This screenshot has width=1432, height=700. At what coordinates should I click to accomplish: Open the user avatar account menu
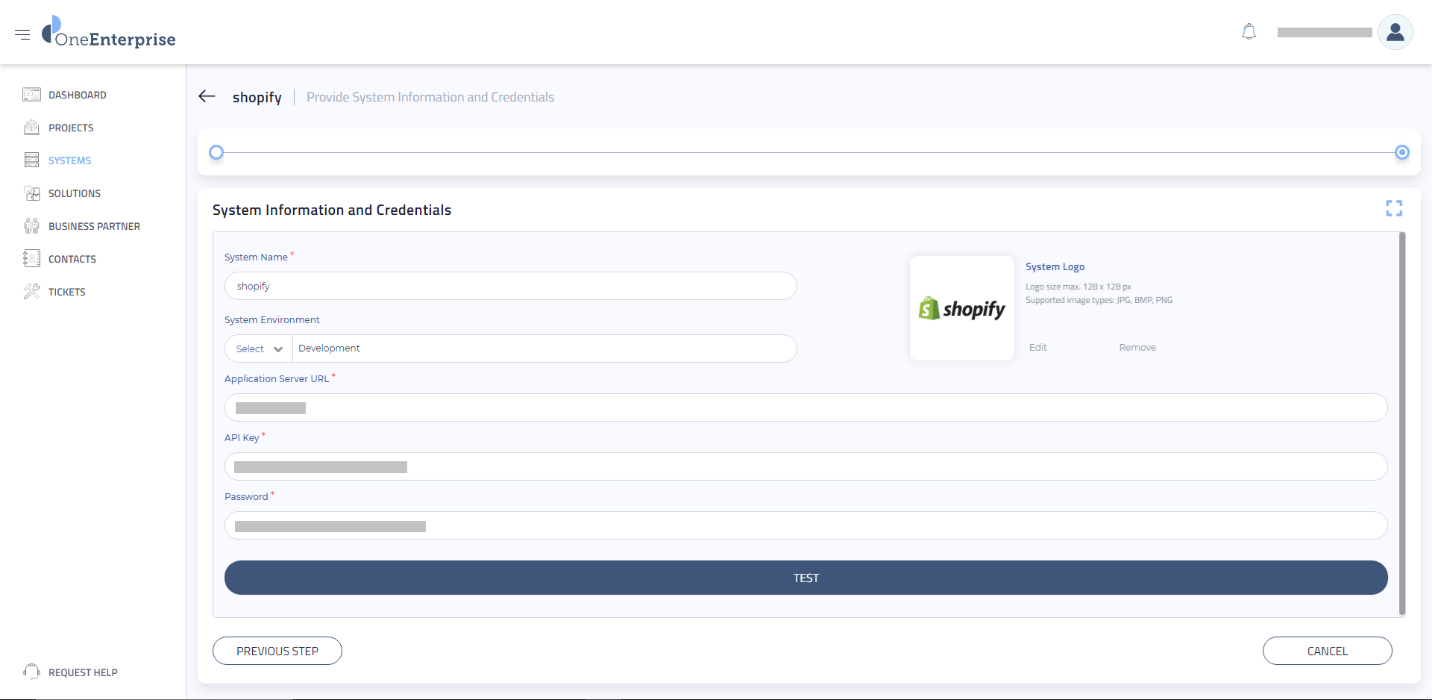1395,31
